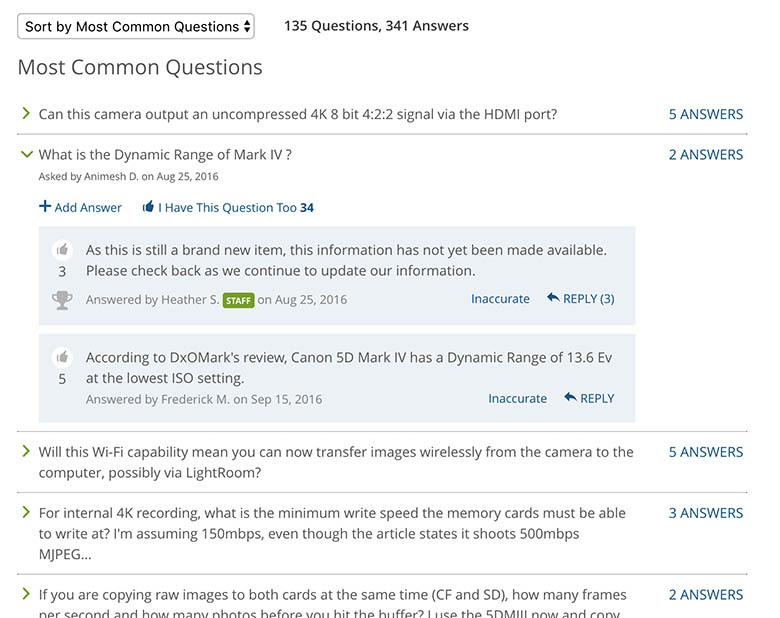Expand the uncompressed 4K HDMI question

pos(26,114)
